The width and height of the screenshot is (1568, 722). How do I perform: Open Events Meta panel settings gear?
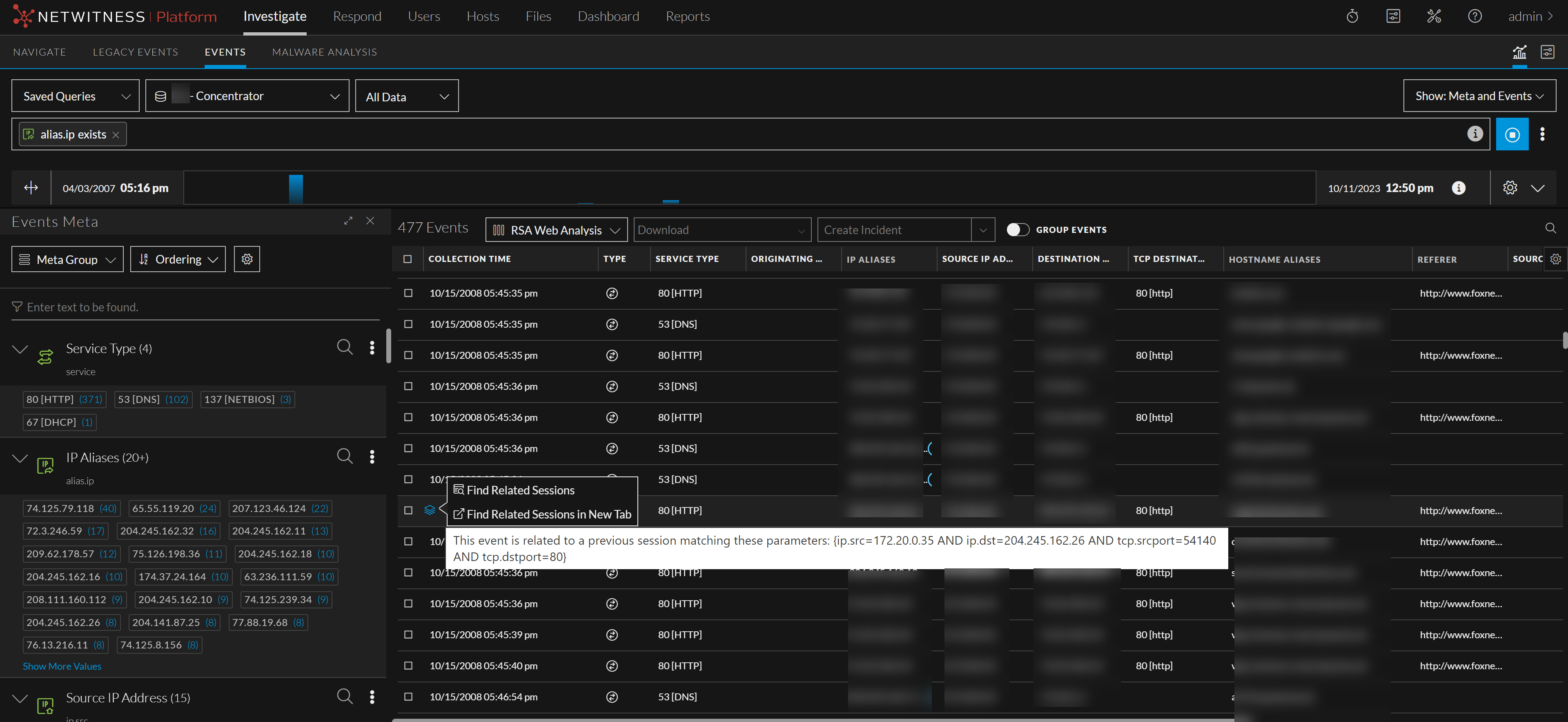(x=247, y=259)
